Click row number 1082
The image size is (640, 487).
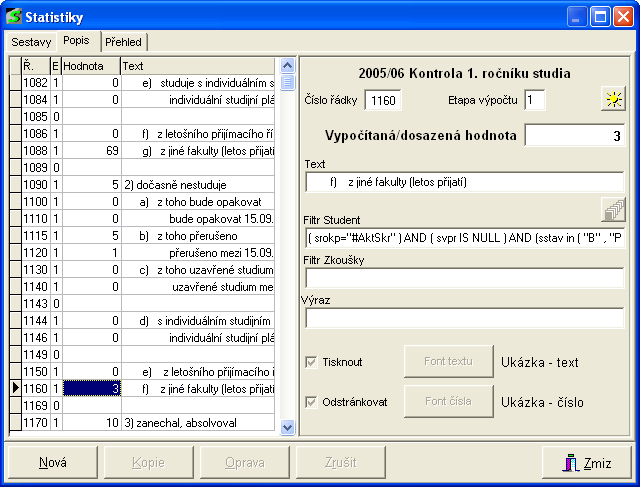coord(36,83)
